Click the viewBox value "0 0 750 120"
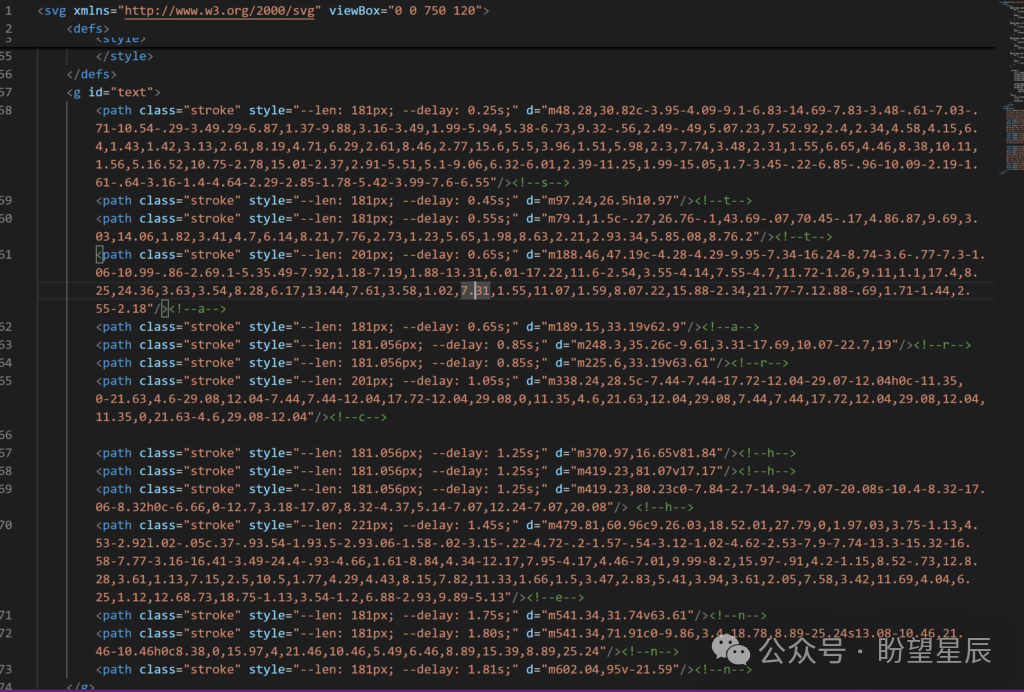The height and width of the screenshot is (692, 1024). 435,10
